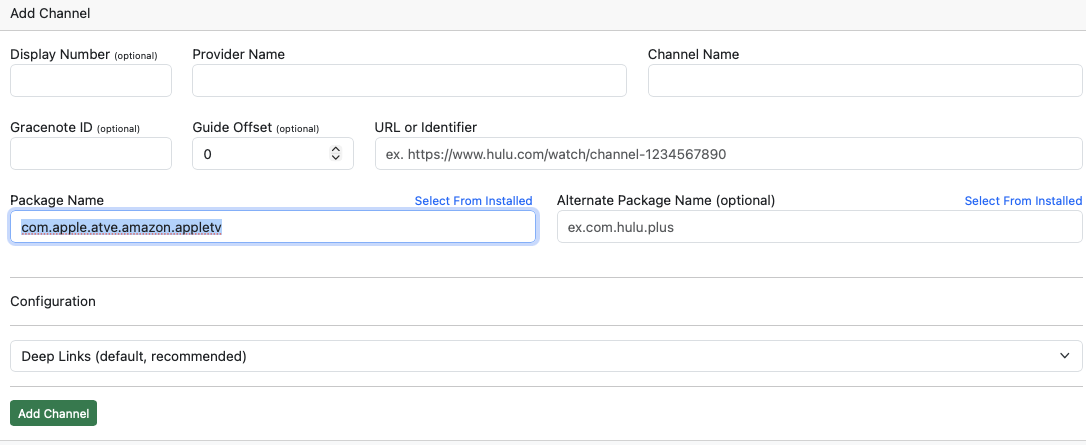This screenshot has width=1086, height=445.
Task: Click the Configuration section heading
Action: (x=53, y=301)
